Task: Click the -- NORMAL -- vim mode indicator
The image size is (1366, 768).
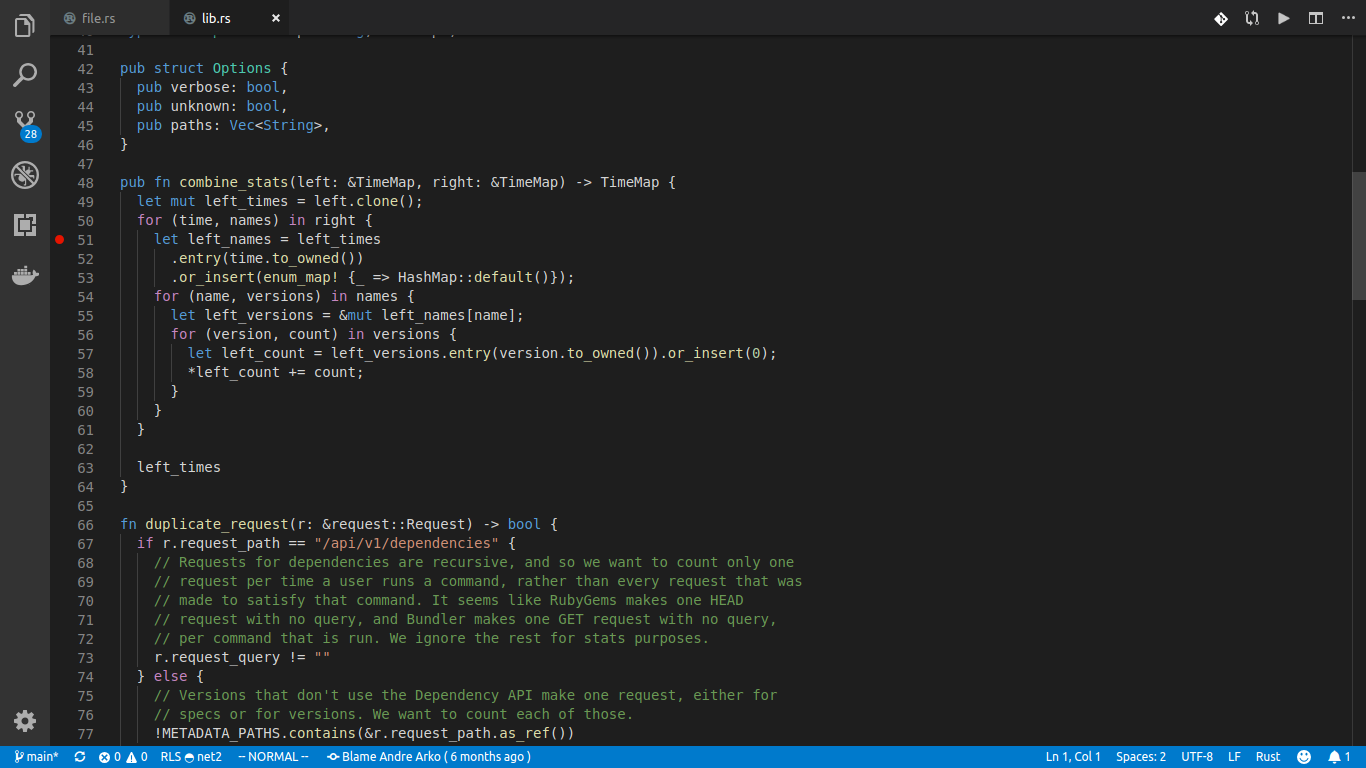Action: [274, 757]
